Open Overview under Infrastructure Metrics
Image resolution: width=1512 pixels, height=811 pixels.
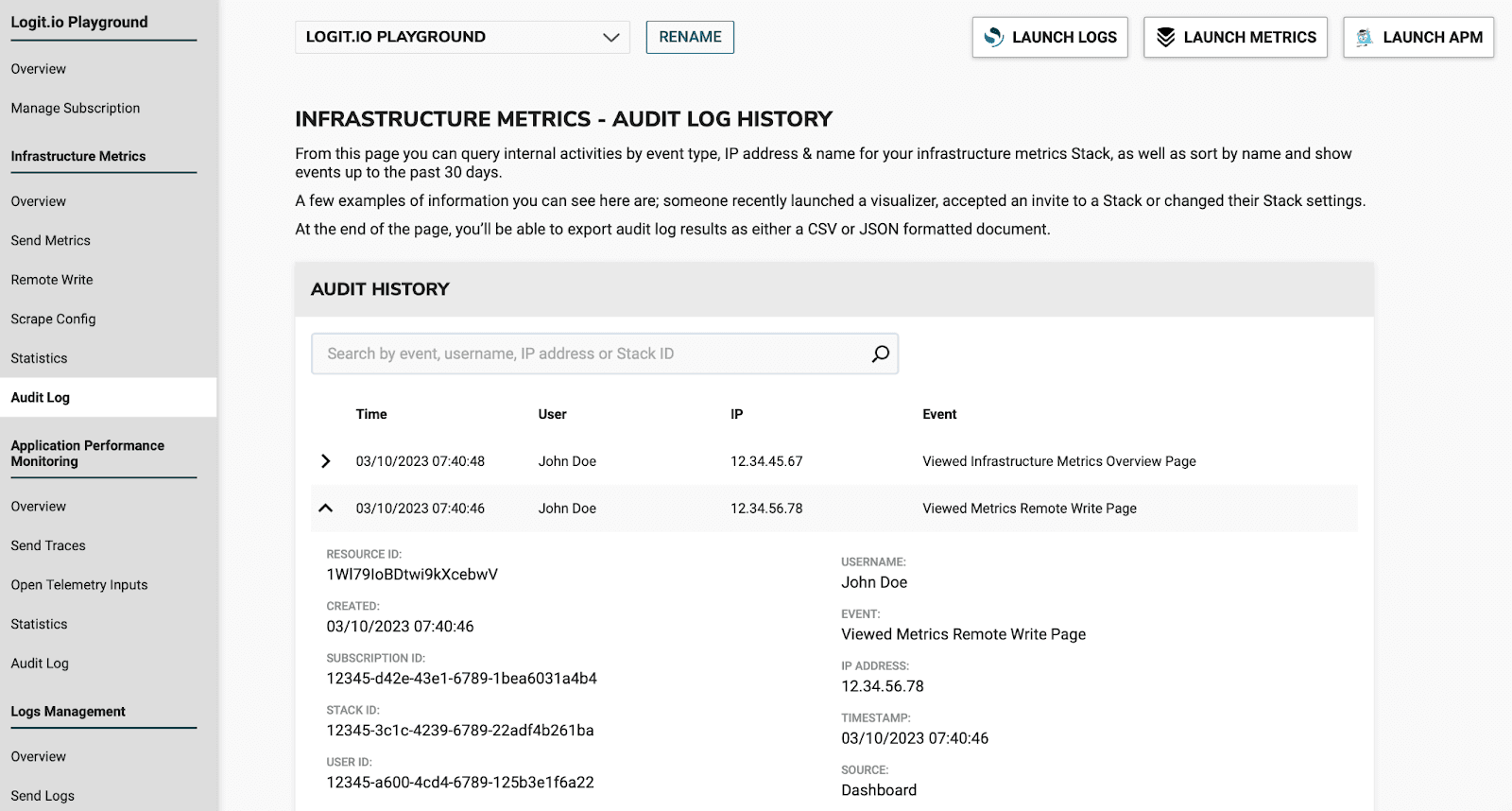[x=39, y=201]
